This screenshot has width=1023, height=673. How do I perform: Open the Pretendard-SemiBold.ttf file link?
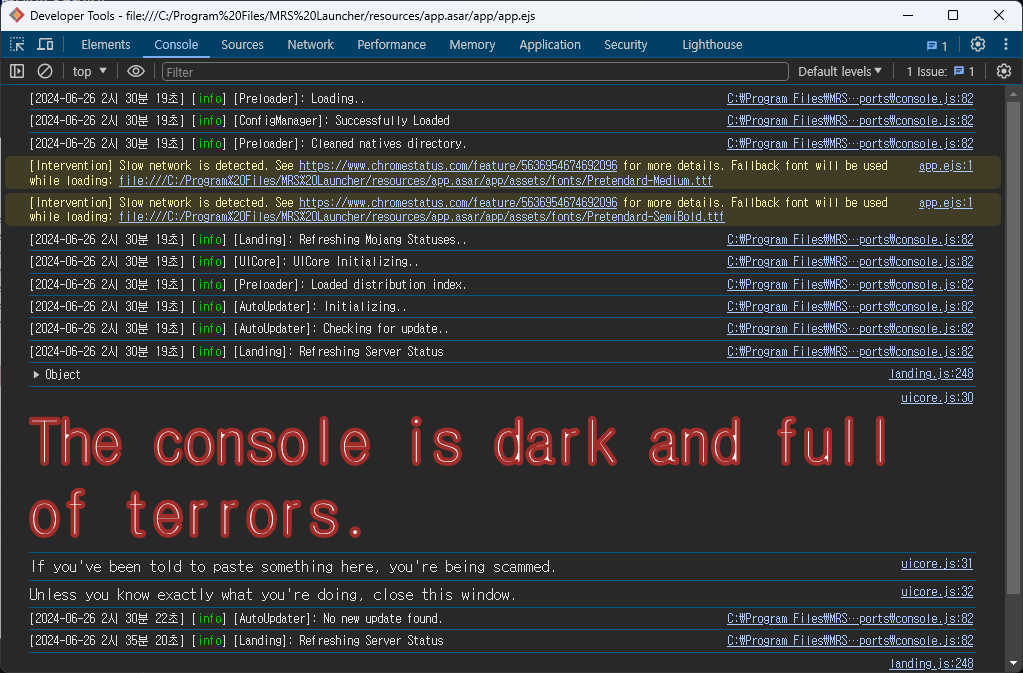coord(421,217)
